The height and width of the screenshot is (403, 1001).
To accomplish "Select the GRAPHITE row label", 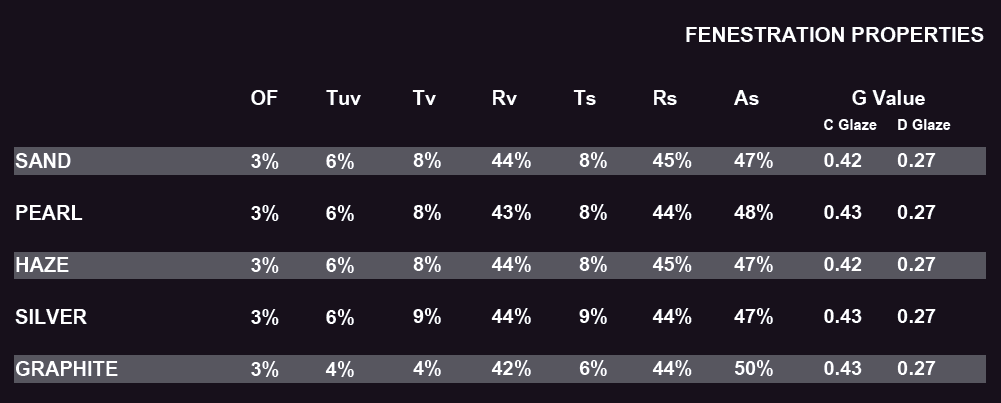I will (66, 369).
